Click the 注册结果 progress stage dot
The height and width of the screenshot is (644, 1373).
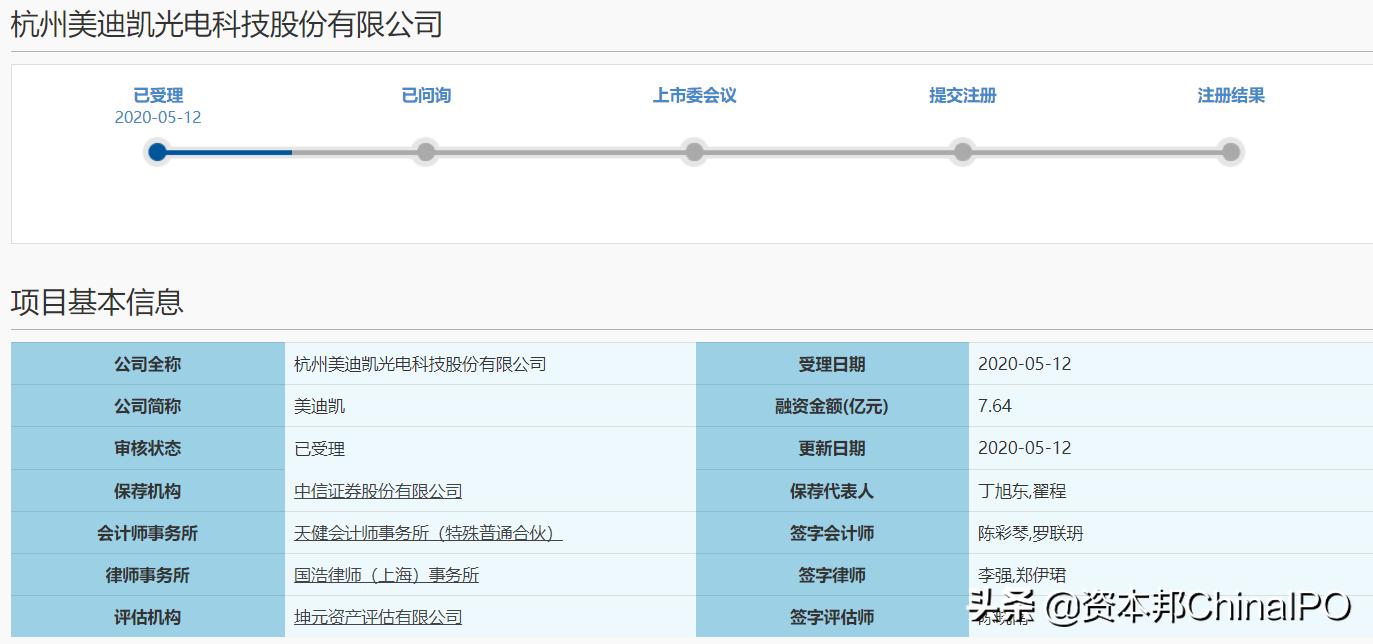[1231, 152]
